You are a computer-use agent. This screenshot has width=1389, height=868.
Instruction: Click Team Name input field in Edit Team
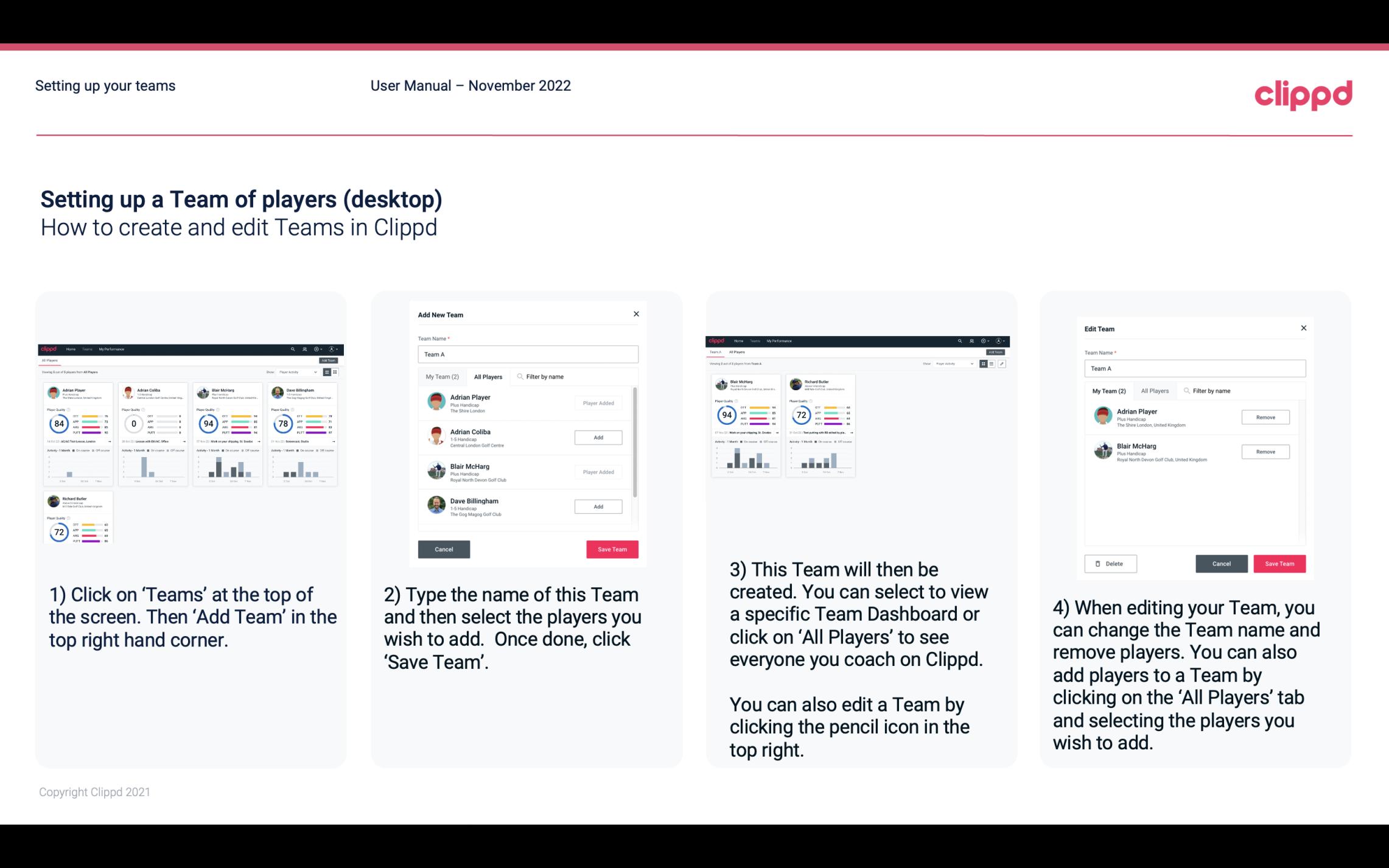(1195, 368)
